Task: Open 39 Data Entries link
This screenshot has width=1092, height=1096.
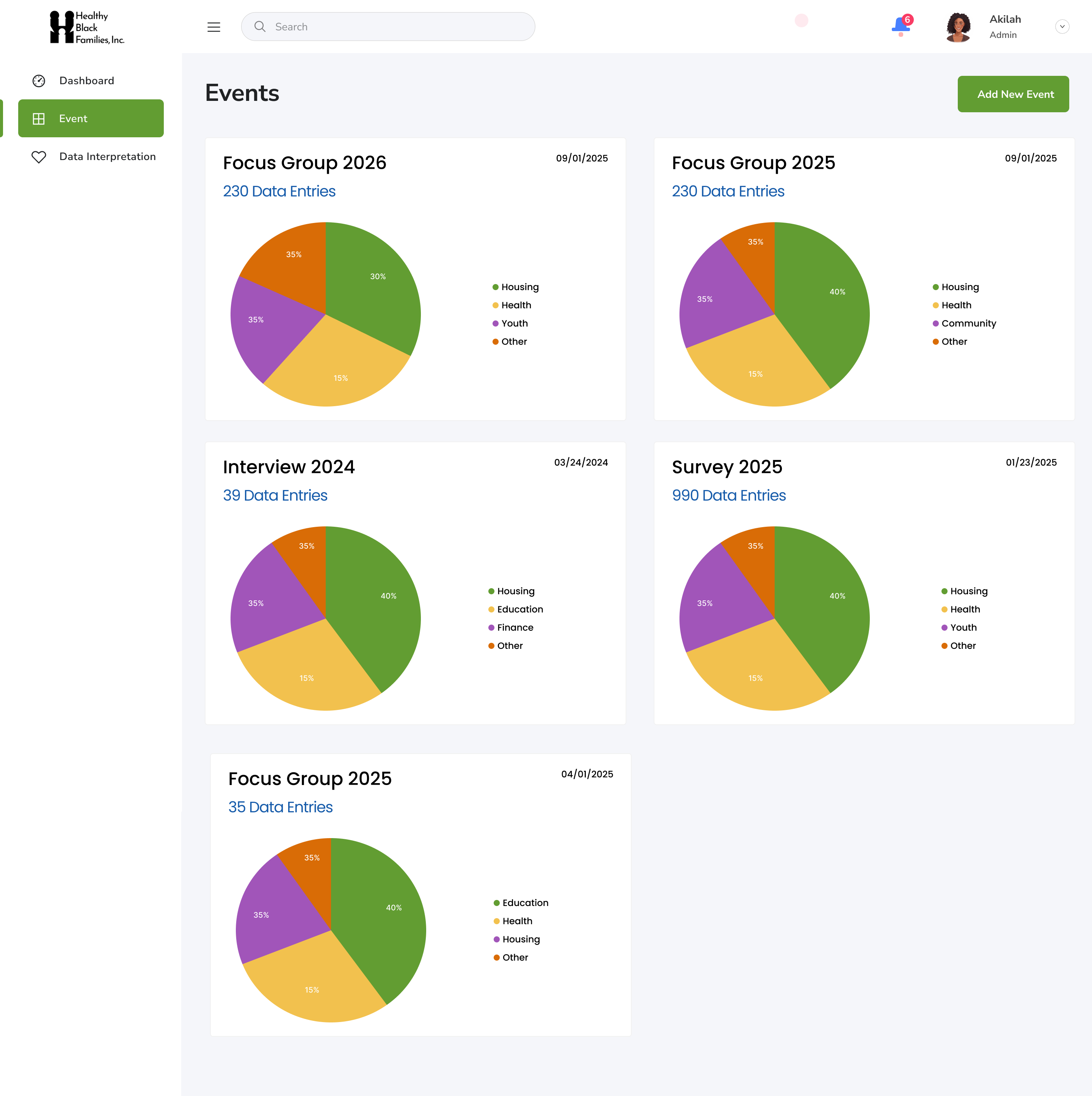Action: tap(275, 495)
